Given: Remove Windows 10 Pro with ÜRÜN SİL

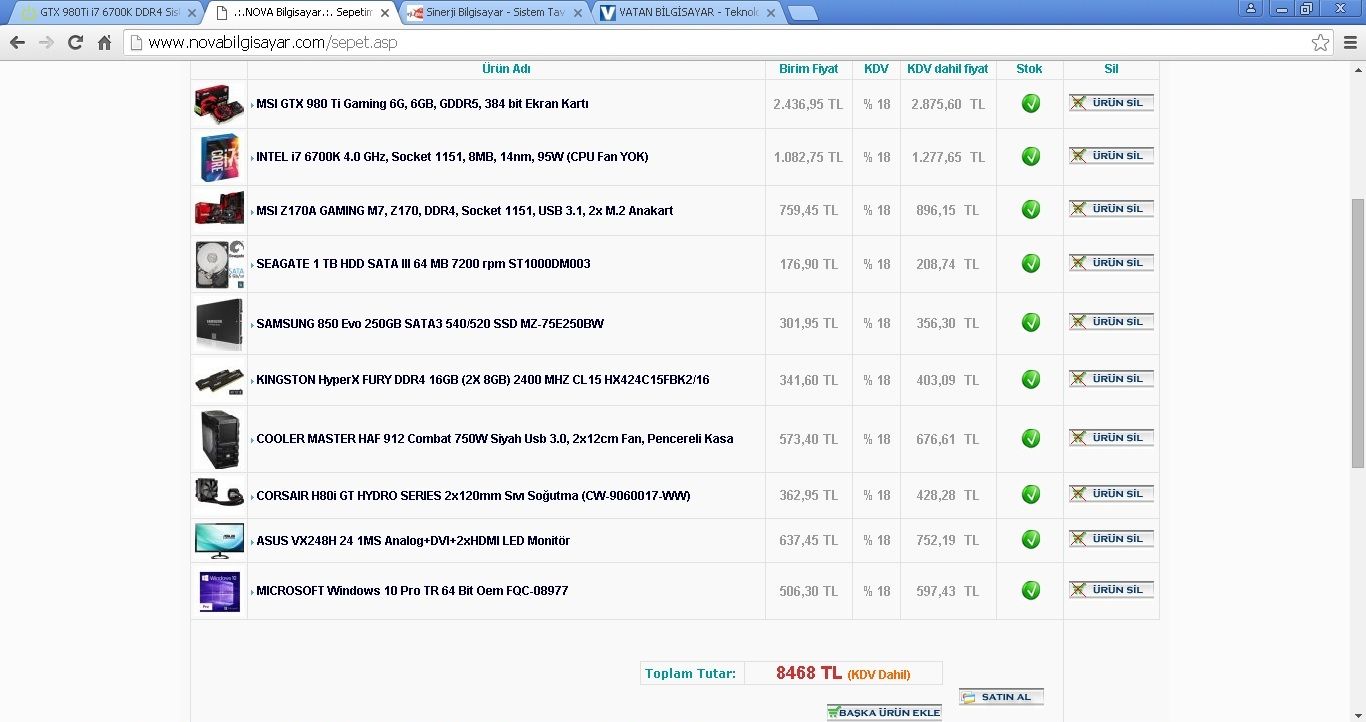Looking at the screenshot, I should [1111, 590].
